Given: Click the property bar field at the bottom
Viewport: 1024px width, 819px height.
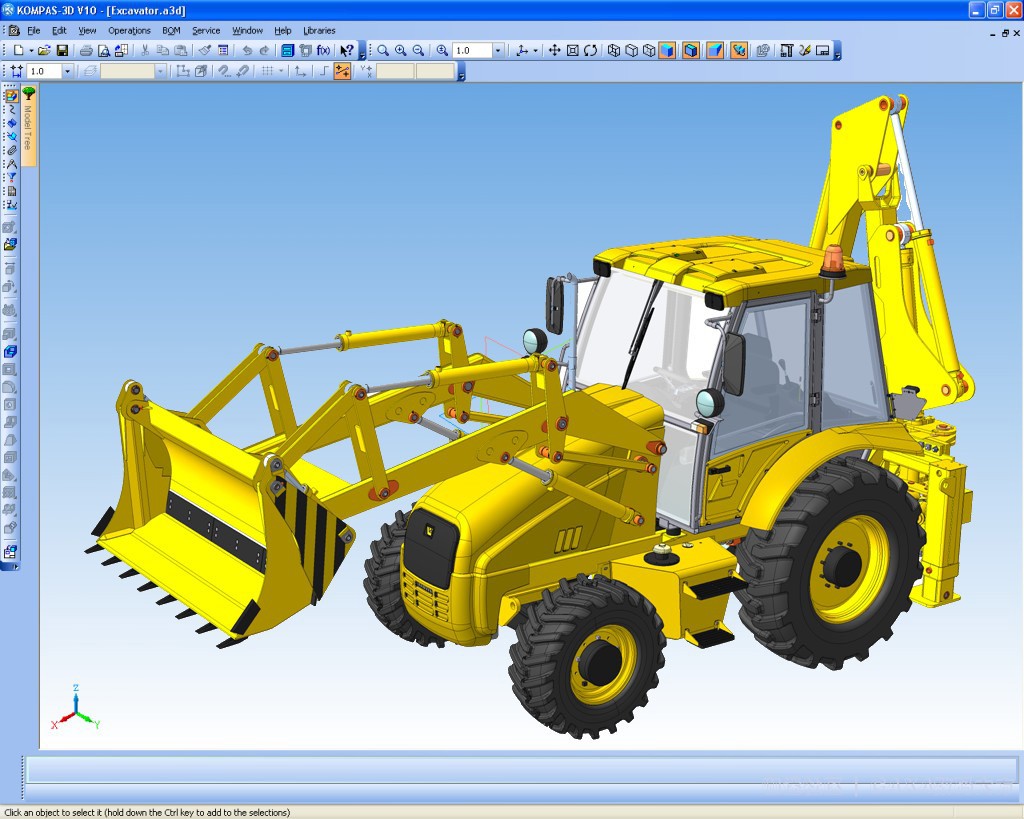Looking at the screenshot, I should (x=512, y=770).
